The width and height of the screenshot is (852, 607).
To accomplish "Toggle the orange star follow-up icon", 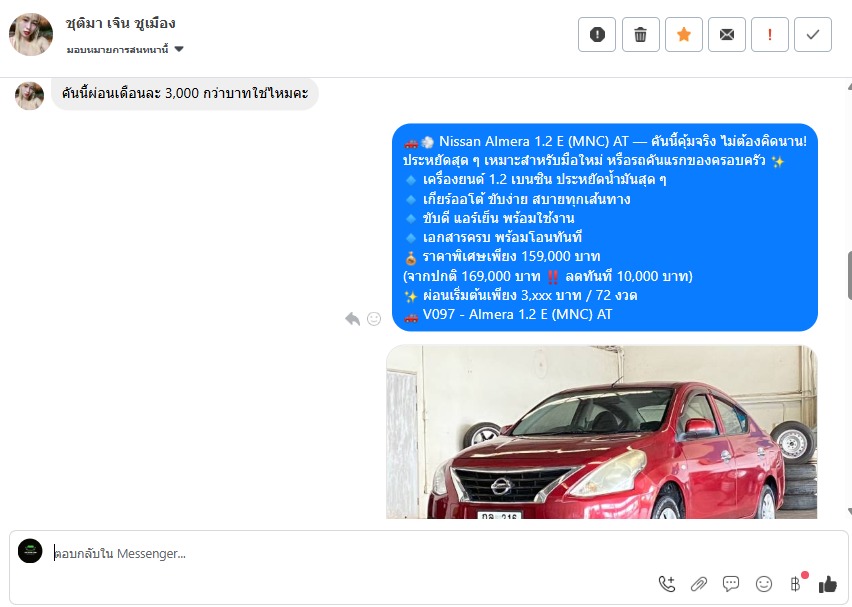I will click(684, 35).
